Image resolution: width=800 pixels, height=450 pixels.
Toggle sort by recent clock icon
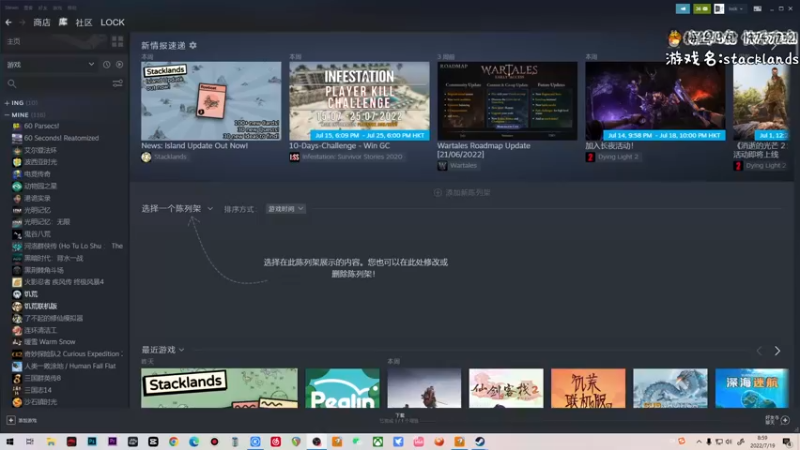(x=107, y=65)
